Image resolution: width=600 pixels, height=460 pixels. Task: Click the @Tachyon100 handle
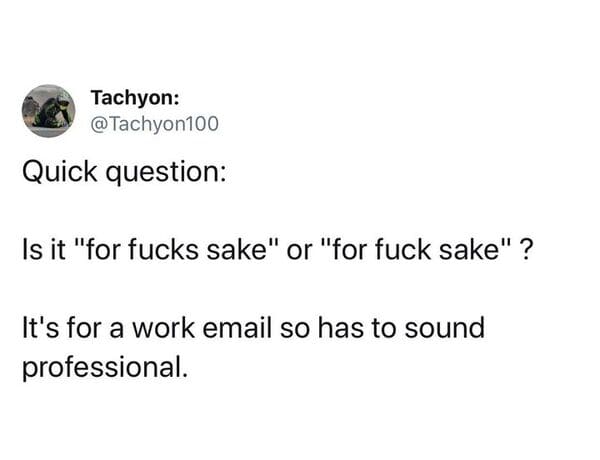(x=152, y=124)
